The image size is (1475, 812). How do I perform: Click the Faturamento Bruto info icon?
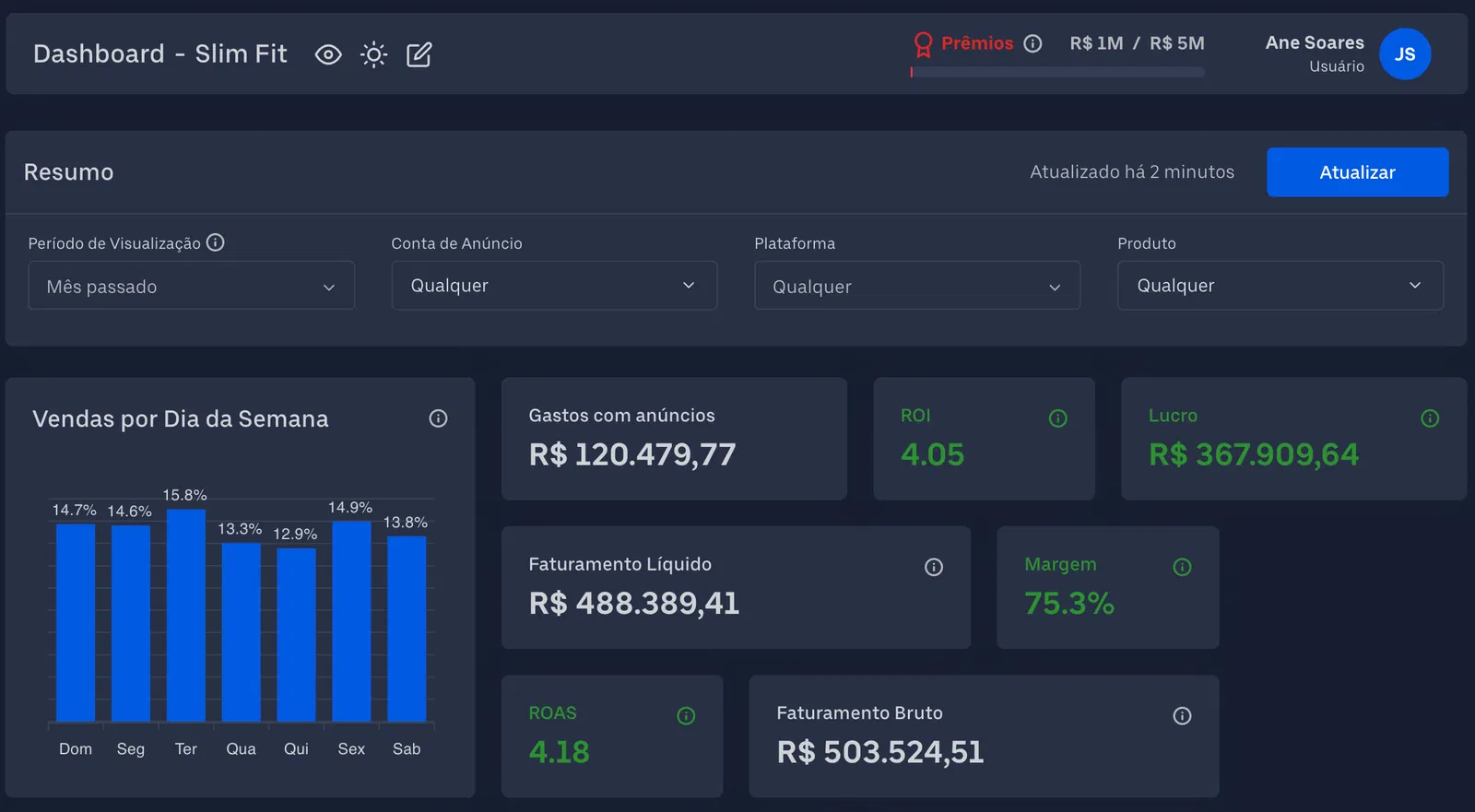(x=1182, y=716)
